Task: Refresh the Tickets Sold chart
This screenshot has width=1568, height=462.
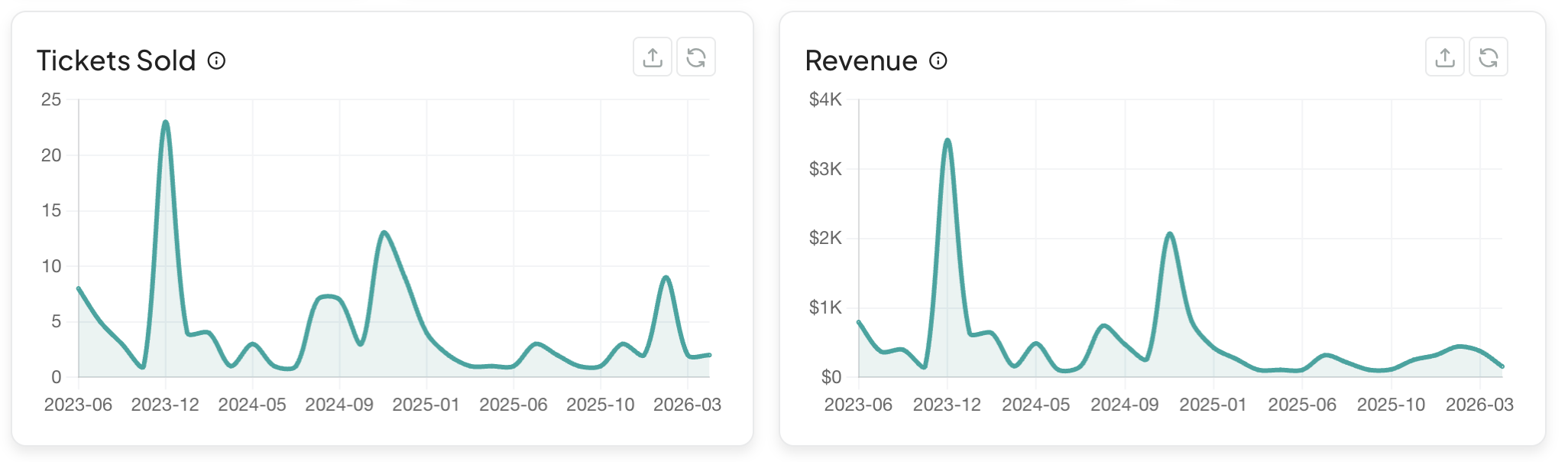Action: tap(695, 57)
